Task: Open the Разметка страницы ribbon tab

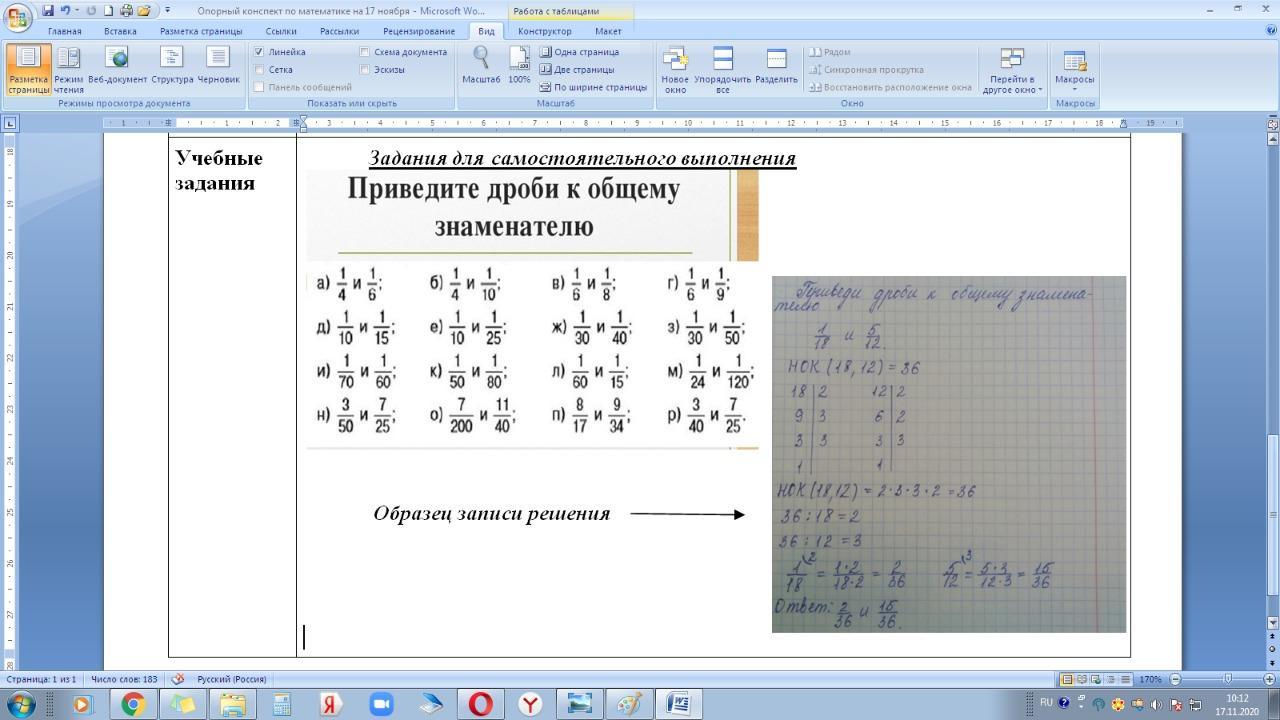Action: pos(201,31)
